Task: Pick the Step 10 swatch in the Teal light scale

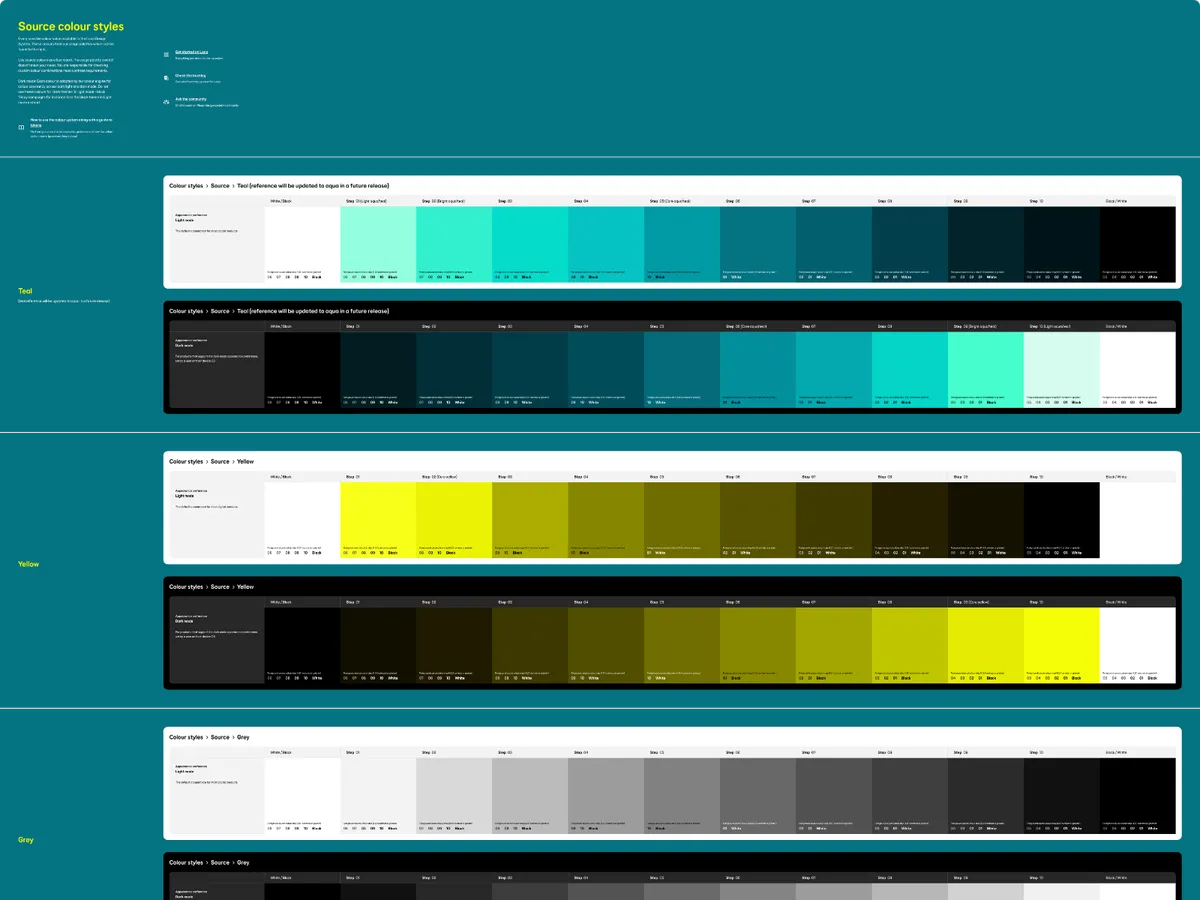Action: (x=1062, y=243)
